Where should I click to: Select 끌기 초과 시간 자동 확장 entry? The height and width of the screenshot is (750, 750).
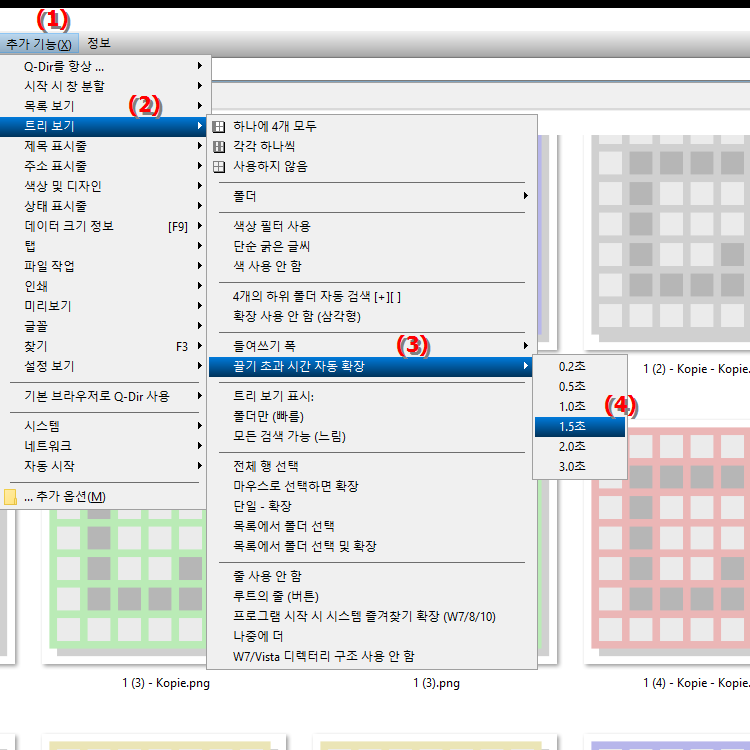click(x=371, y=366)
